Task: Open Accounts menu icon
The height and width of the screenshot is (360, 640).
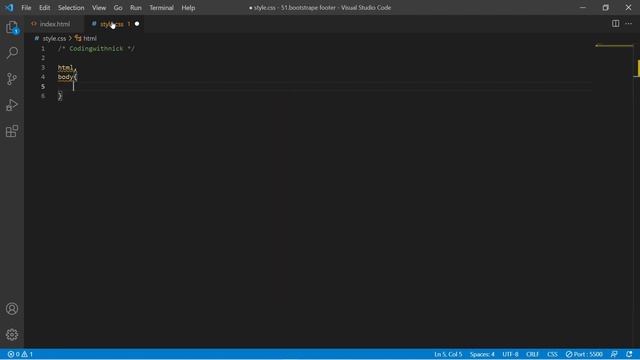Action: 12,309
